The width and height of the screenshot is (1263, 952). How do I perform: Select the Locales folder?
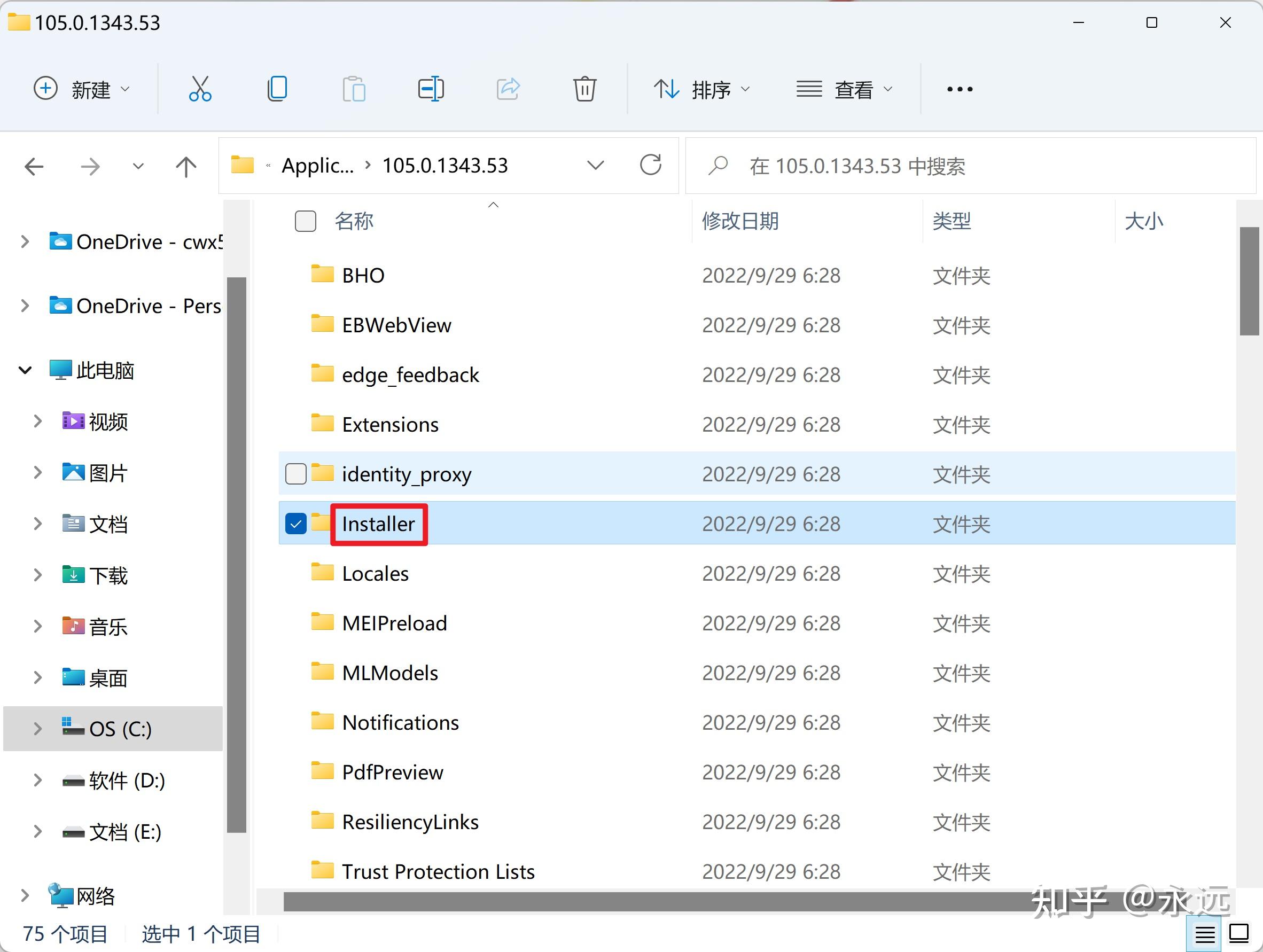375,573
